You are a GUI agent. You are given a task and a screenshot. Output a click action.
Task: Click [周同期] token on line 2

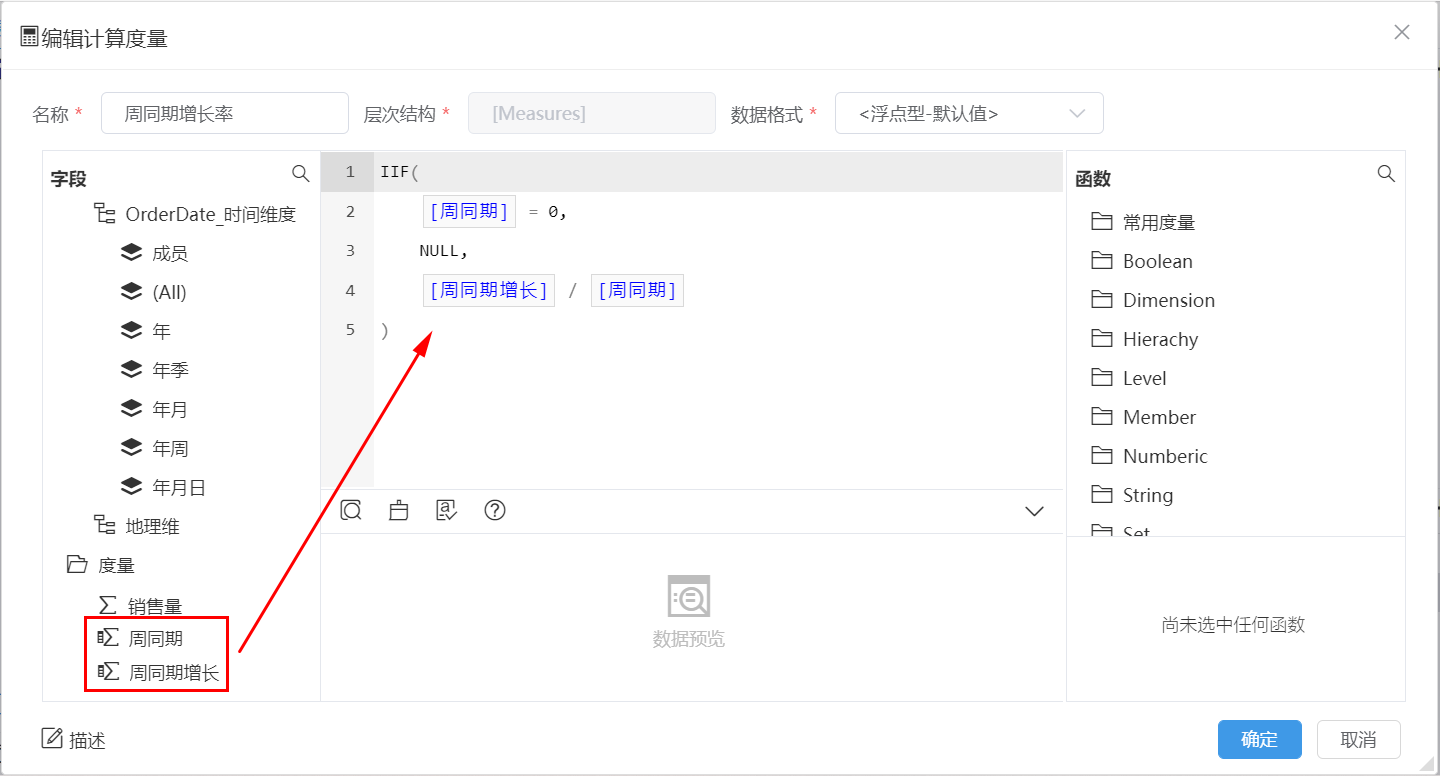(x=469, y=211)
